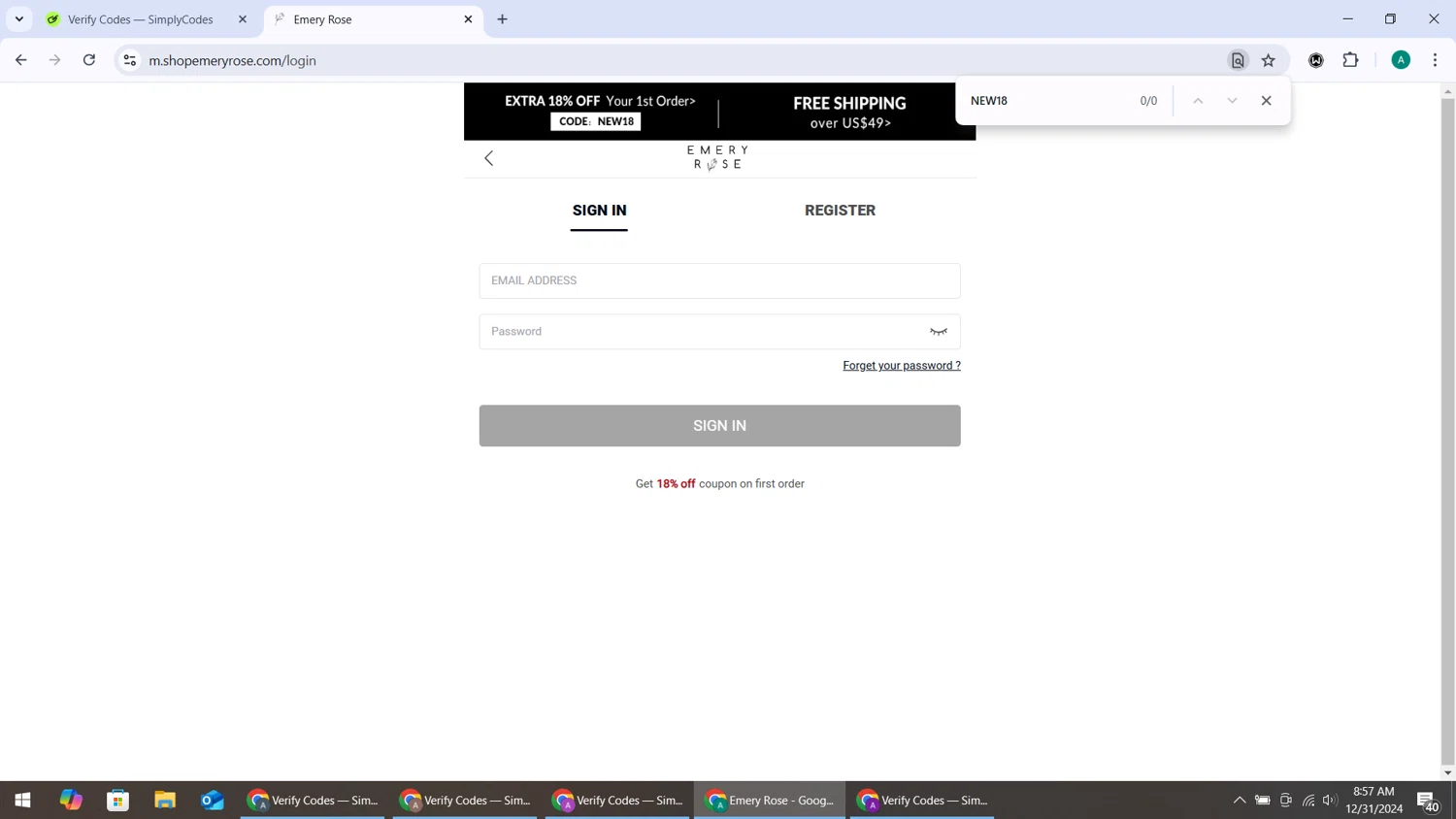Click the CODE: NEW18 badge
The image size is (1456, 819).
[x=596, y=122]
